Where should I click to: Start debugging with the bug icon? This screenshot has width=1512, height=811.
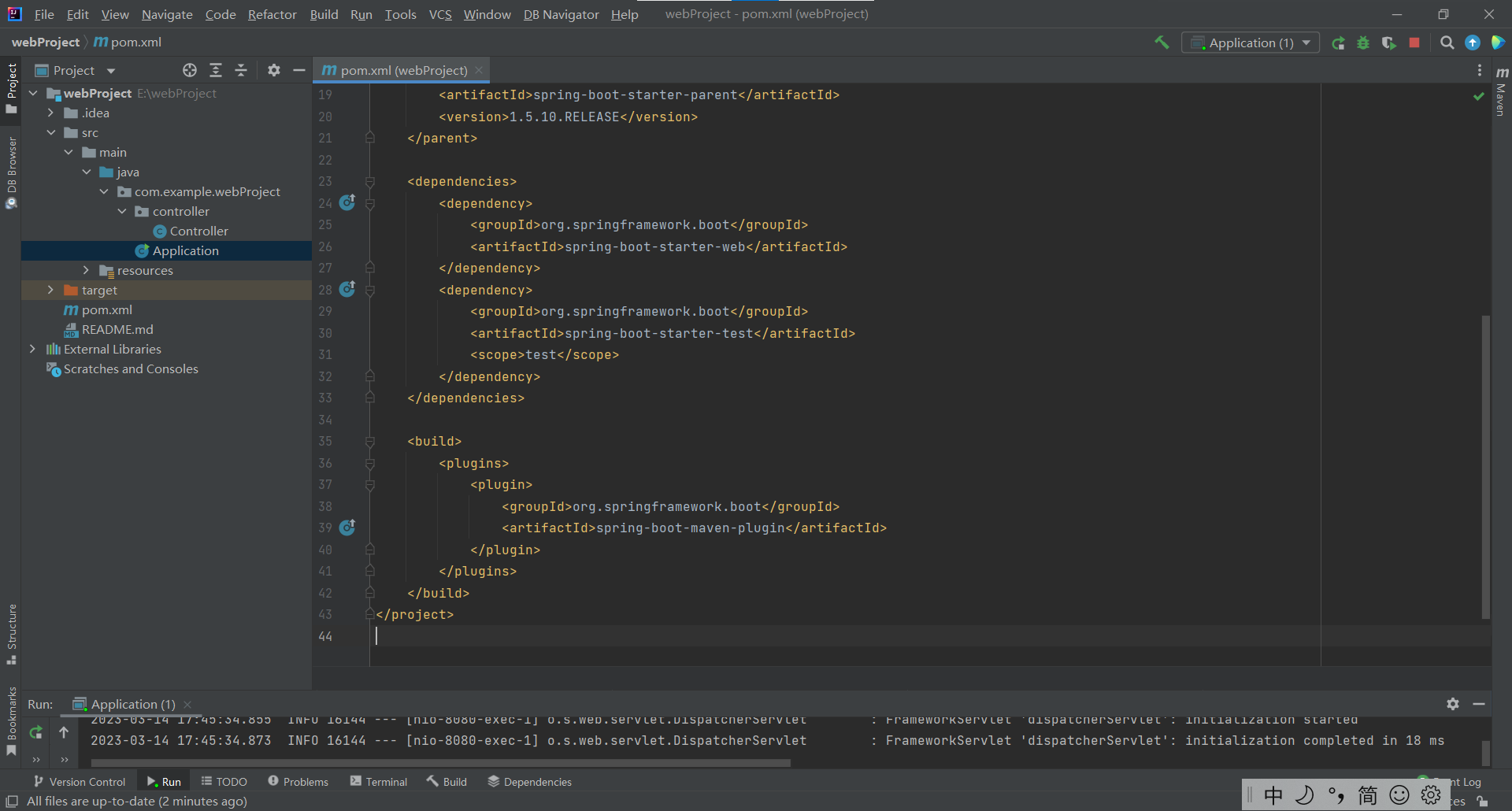(x=1363, y=43)
